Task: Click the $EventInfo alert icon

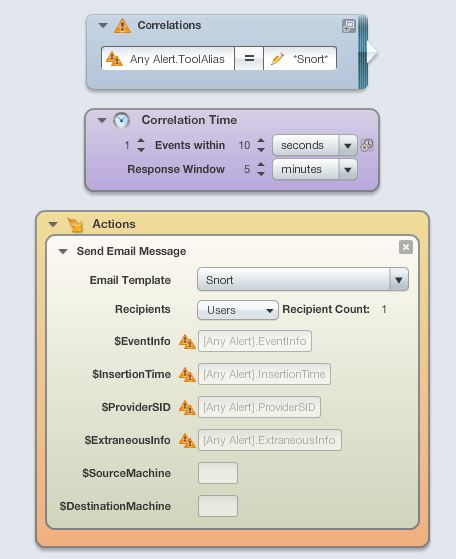Action: pyautogui.click(x=187, y=342)
